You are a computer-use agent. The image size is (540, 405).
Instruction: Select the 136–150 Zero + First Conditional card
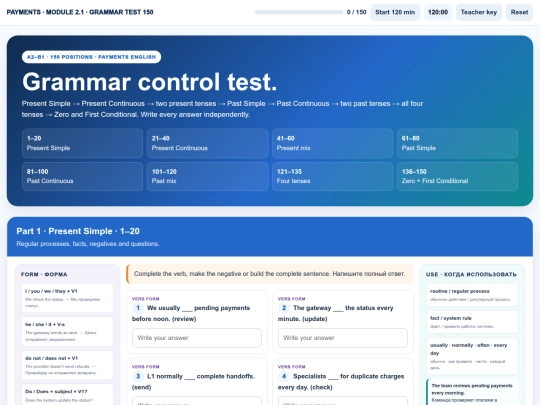point(457,176)
